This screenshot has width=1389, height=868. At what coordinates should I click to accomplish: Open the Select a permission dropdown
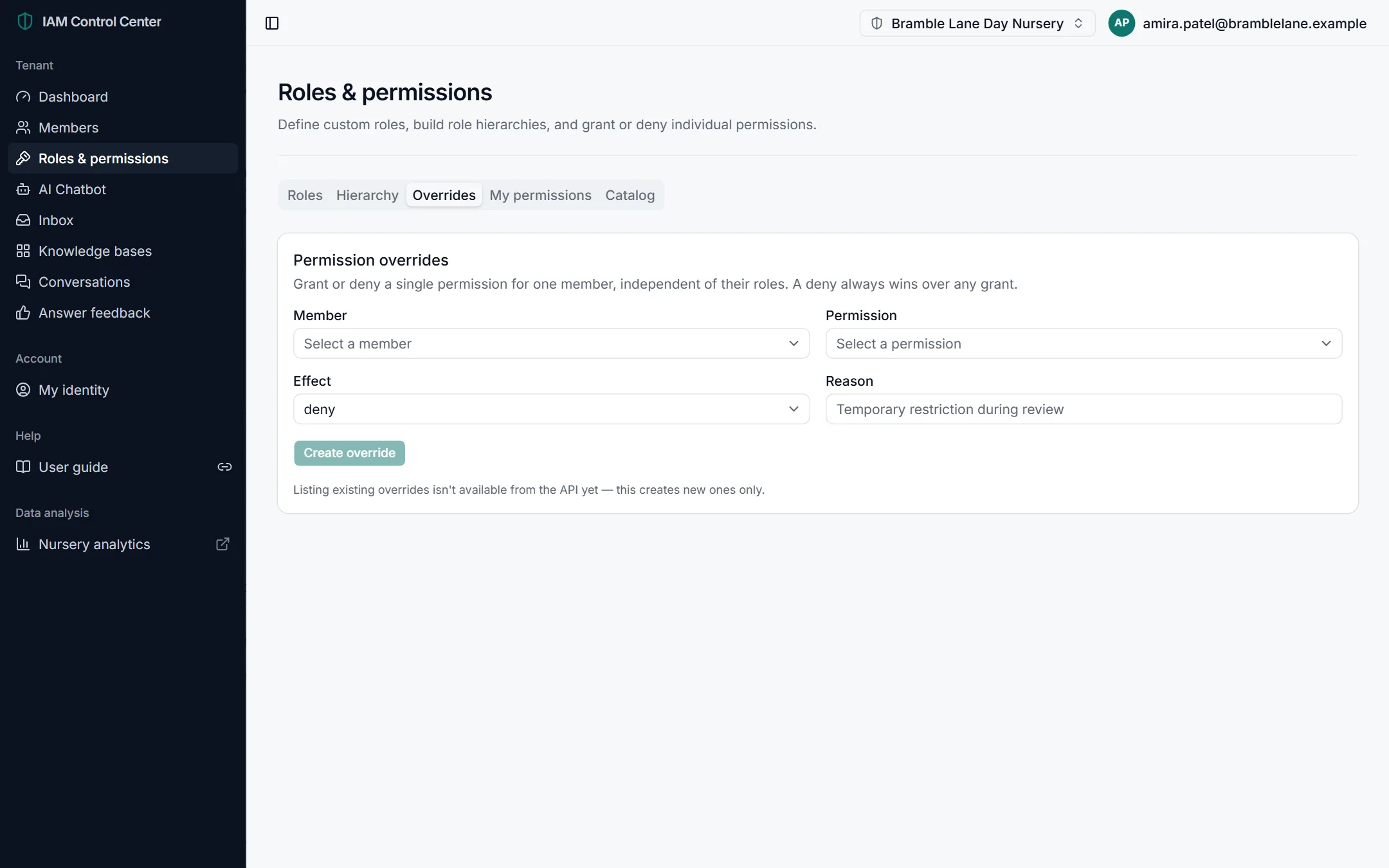tap(1084, 343)
